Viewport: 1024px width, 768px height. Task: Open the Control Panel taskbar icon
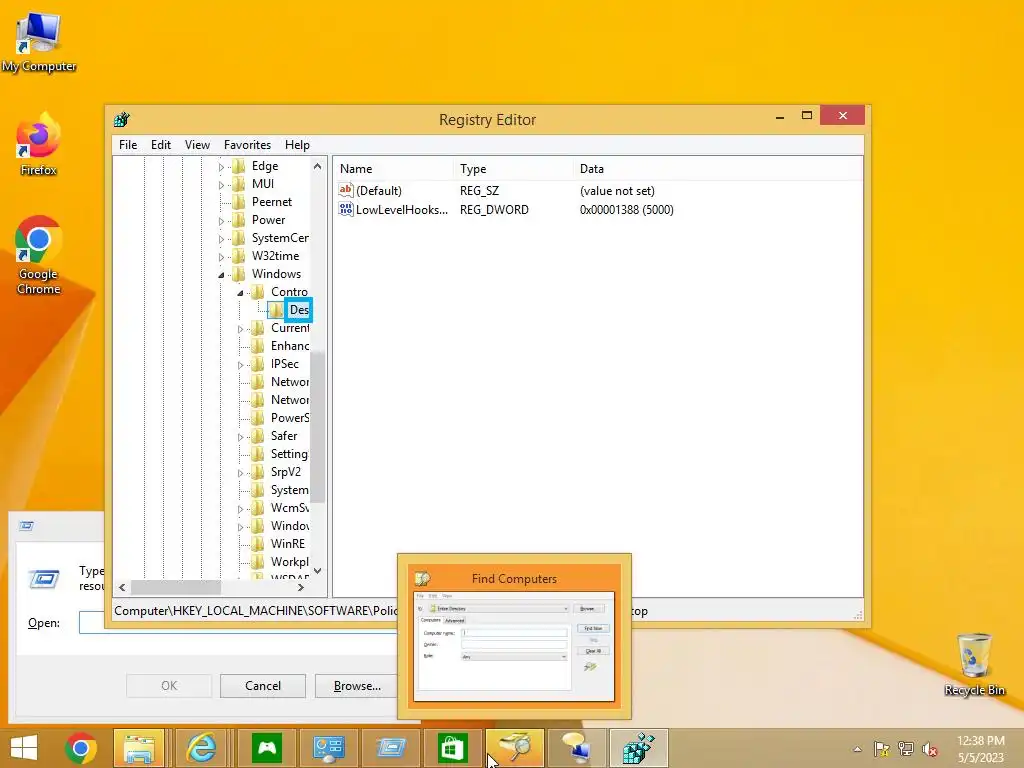click(x=328, y=748)
